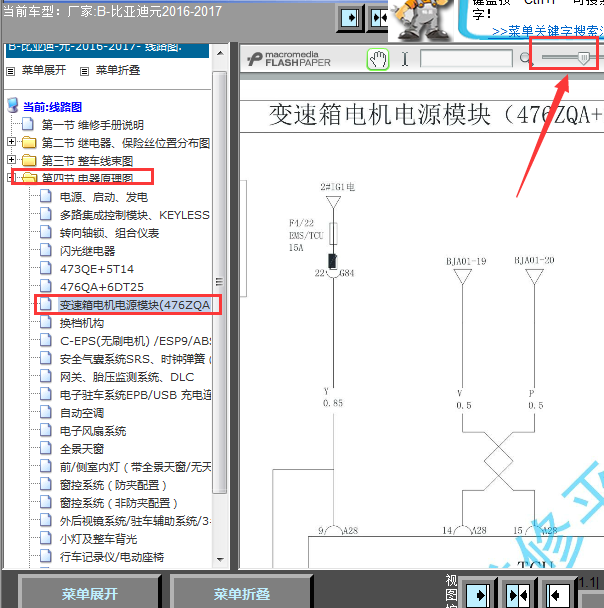Click the 菜单折叠 list icon at top

tap(85, 71)
